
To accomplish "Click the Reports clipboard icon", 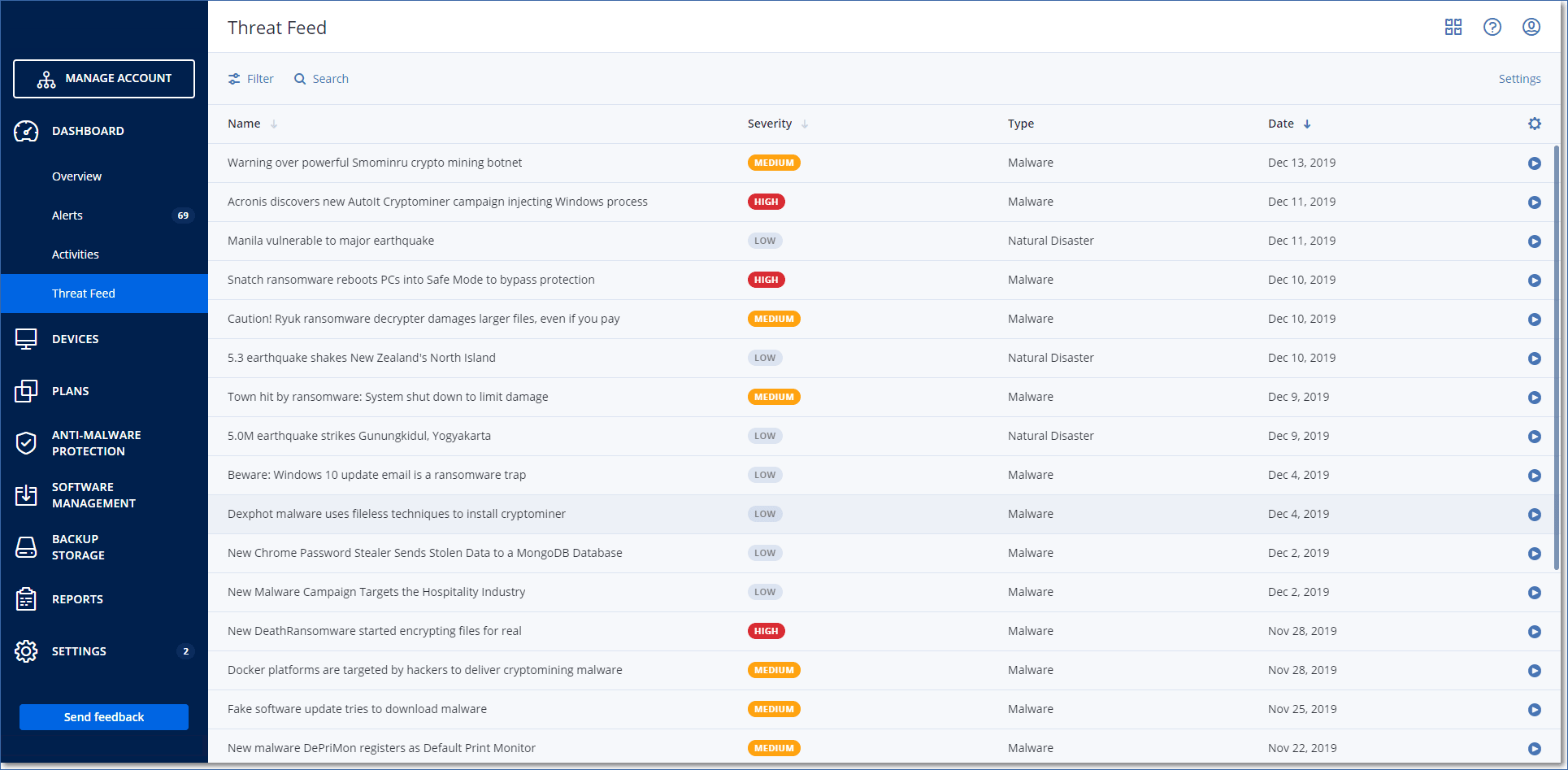I will pyautogui.click(x=26, y=599).
